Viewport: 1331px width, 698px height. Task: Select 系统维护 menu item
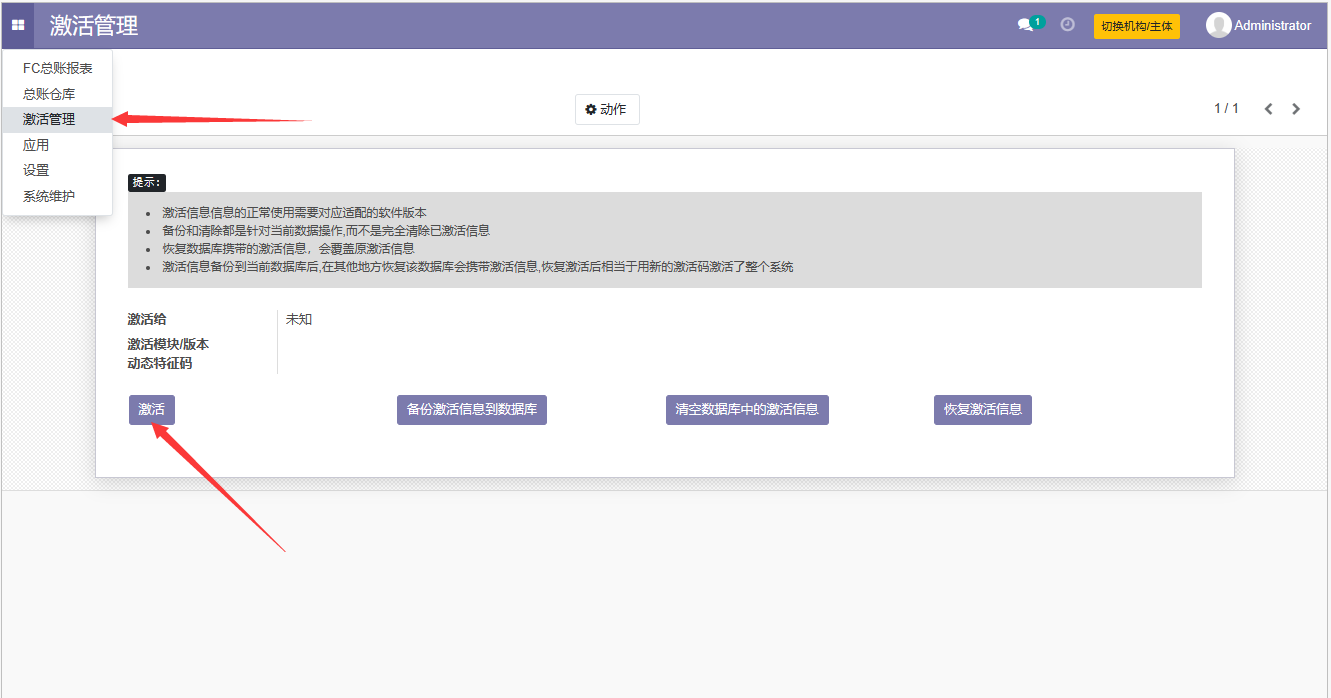(x=49, y=196)
